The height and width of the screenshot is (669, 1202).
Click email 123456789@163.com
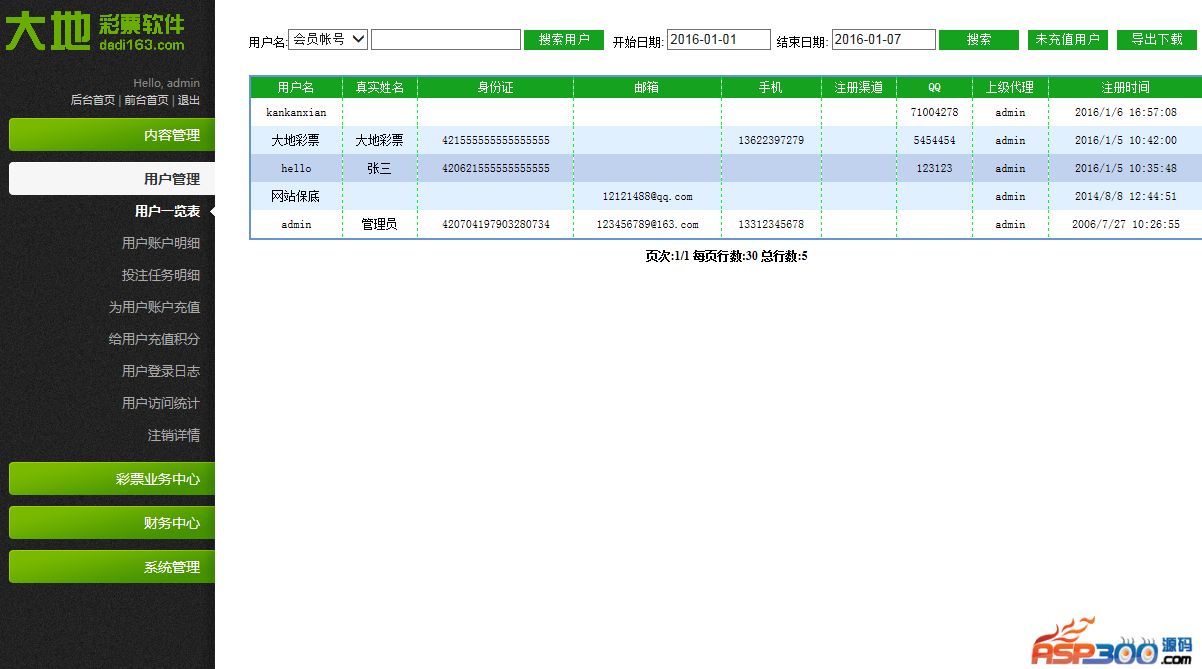647,225
